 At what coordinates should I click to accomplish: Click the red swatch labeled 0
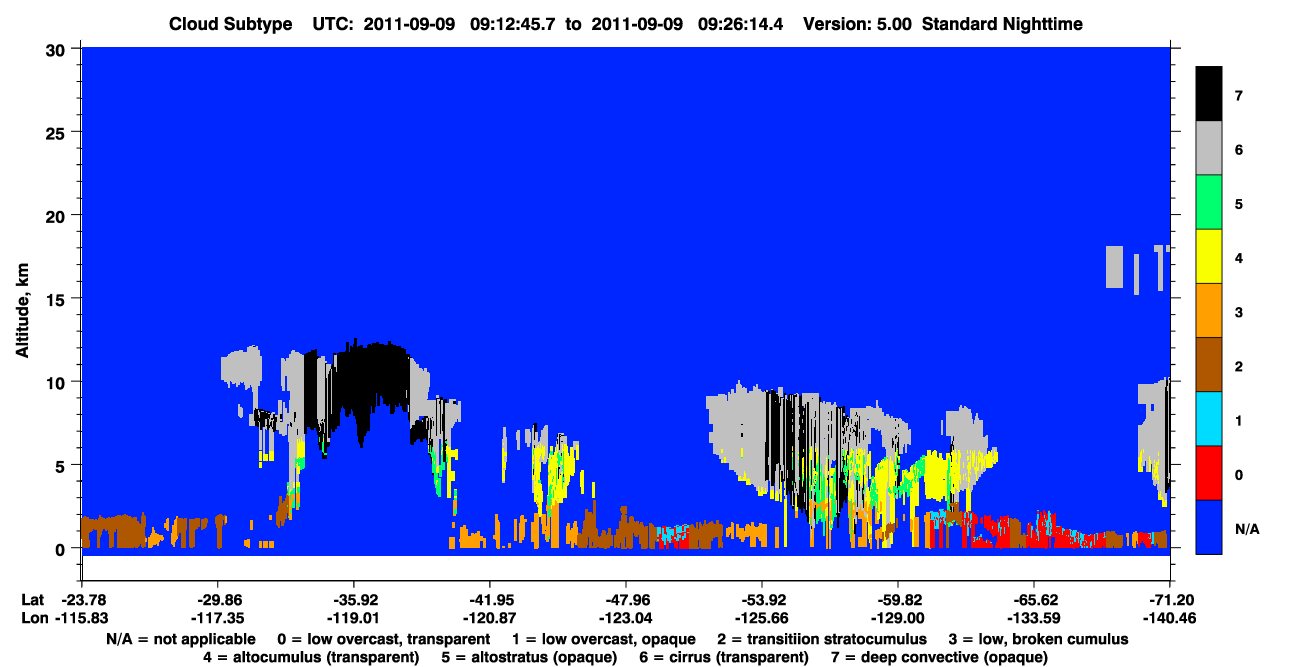click(x=1209, y=472)
